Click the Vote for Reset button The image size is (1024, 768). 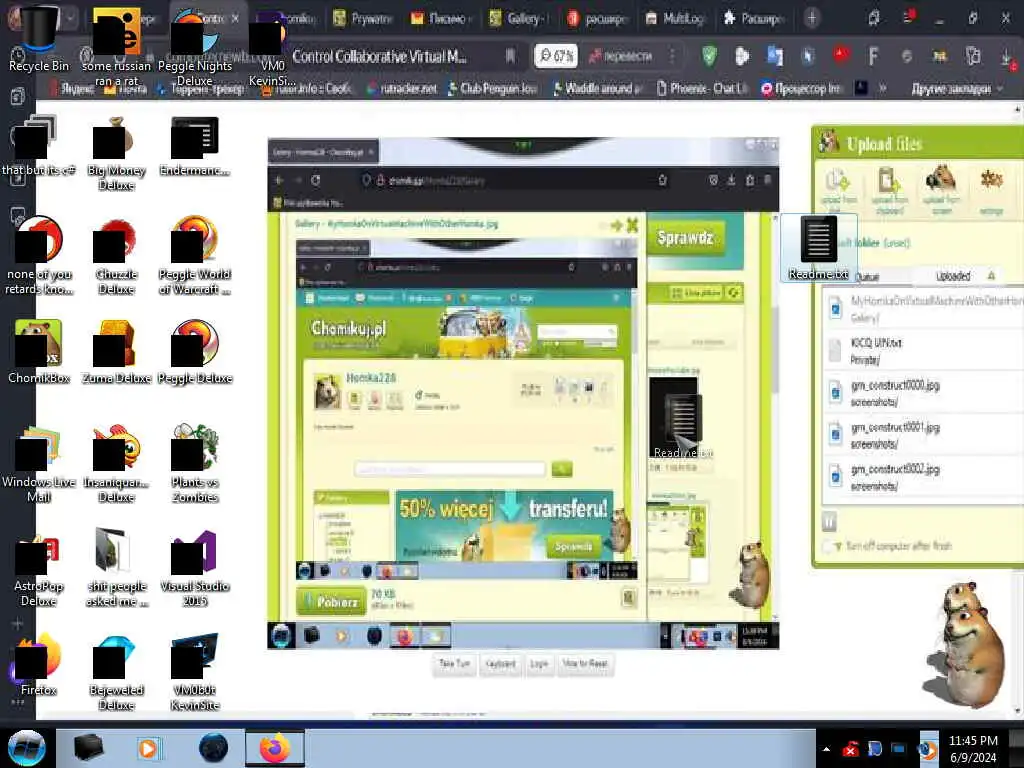click(x=585, y=664)
